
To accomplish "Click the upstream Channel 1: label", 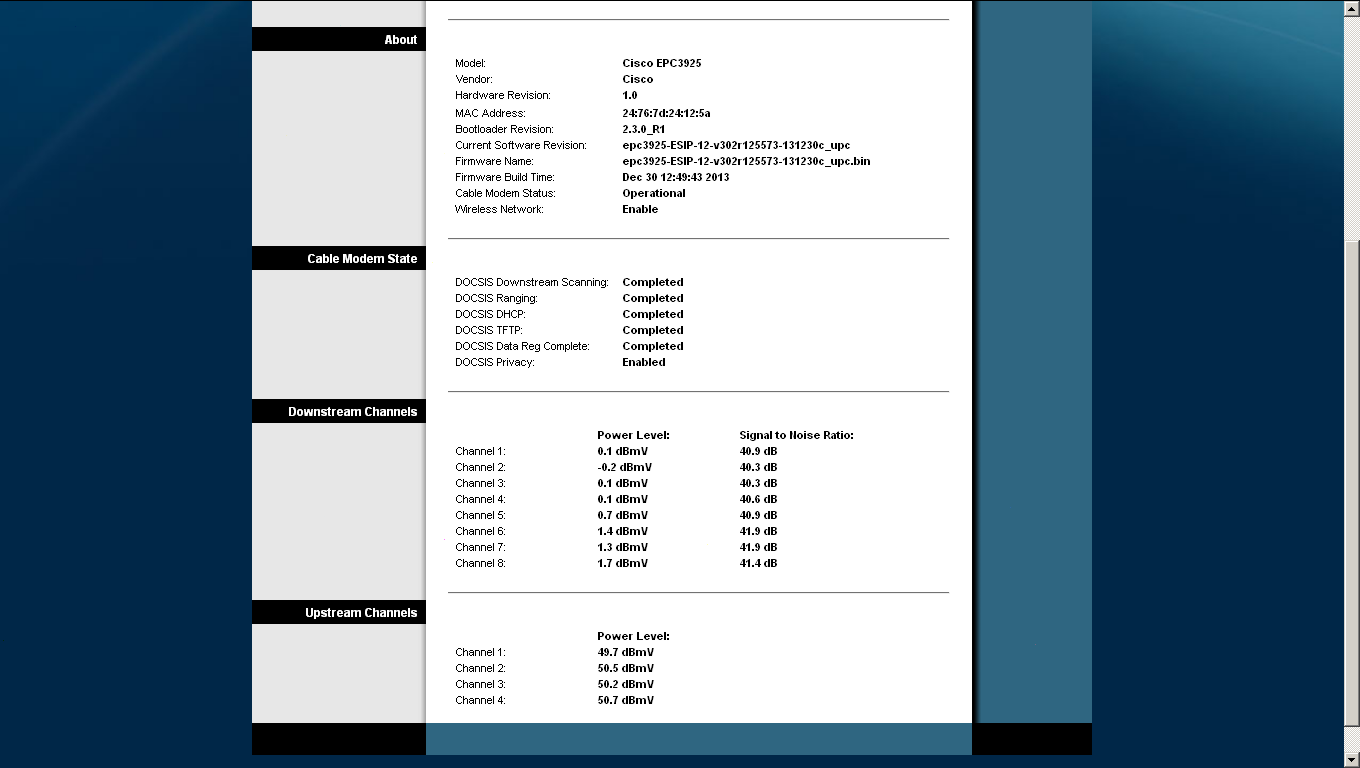I will [481, 652].
